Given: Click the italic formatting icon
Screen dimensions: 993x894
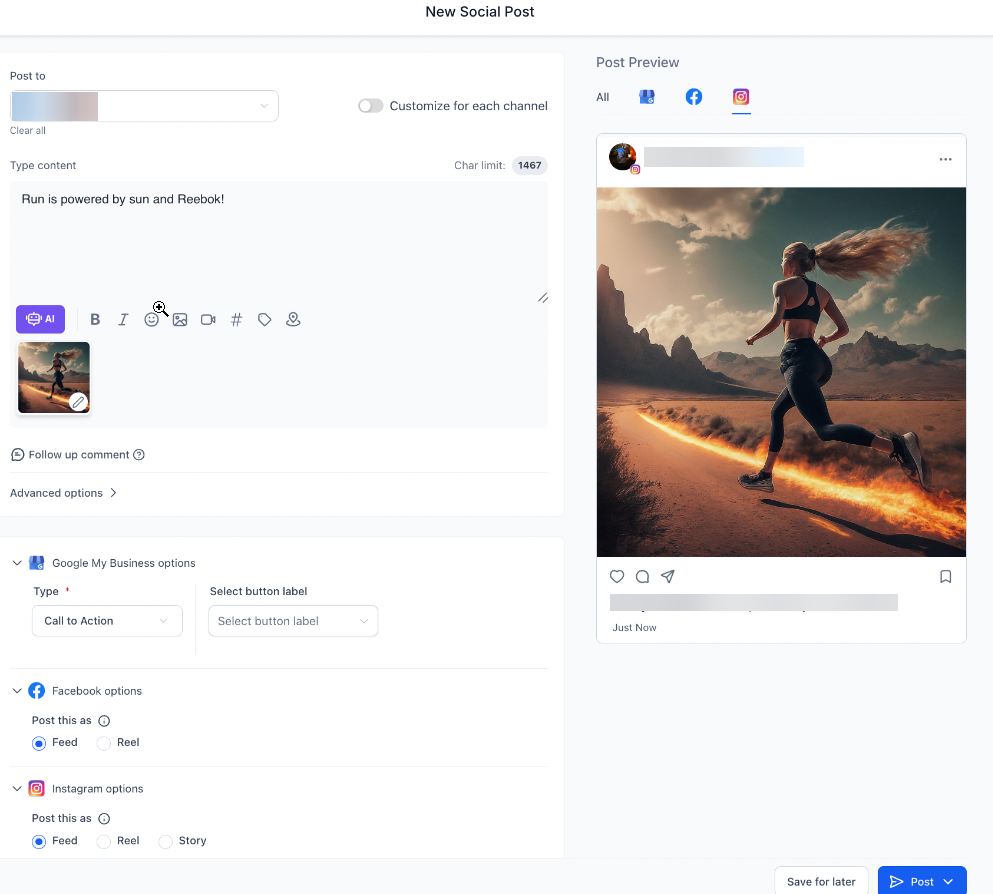Looking at the screenshot, I should click(x=123, y=320).
